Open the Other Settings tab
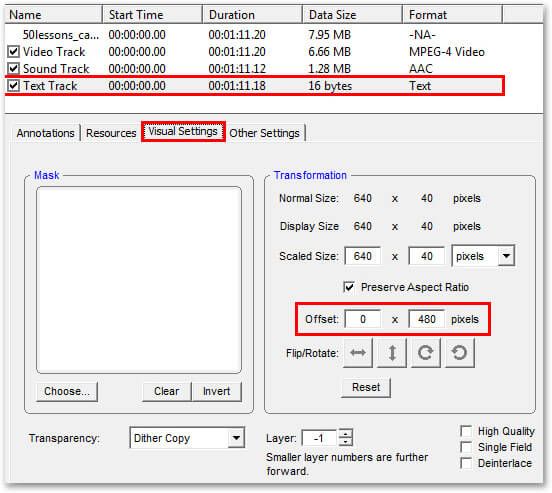The height and width of the screenshot is (493, 552). (x=264, y=133)
